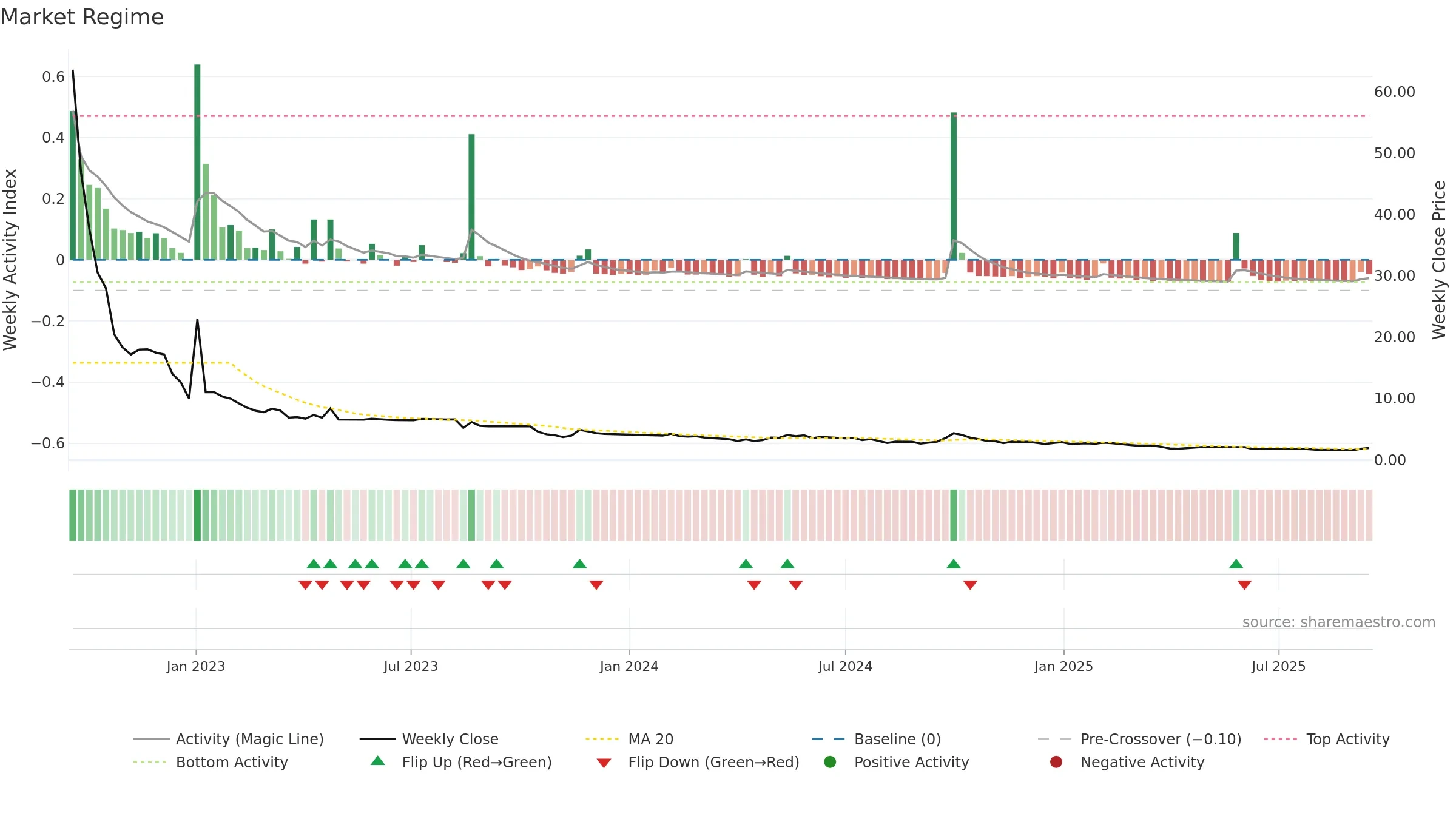Viewport: 1456px width, 819px height.
Task: Click the Jan 2024 x-axis label
Action: [x=629, y=666]
